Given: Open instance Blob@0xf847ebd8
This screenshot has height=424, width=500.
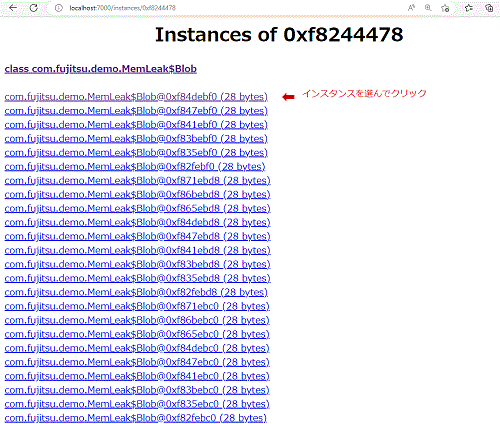Looking at the screenshot, I should point(137,237).
